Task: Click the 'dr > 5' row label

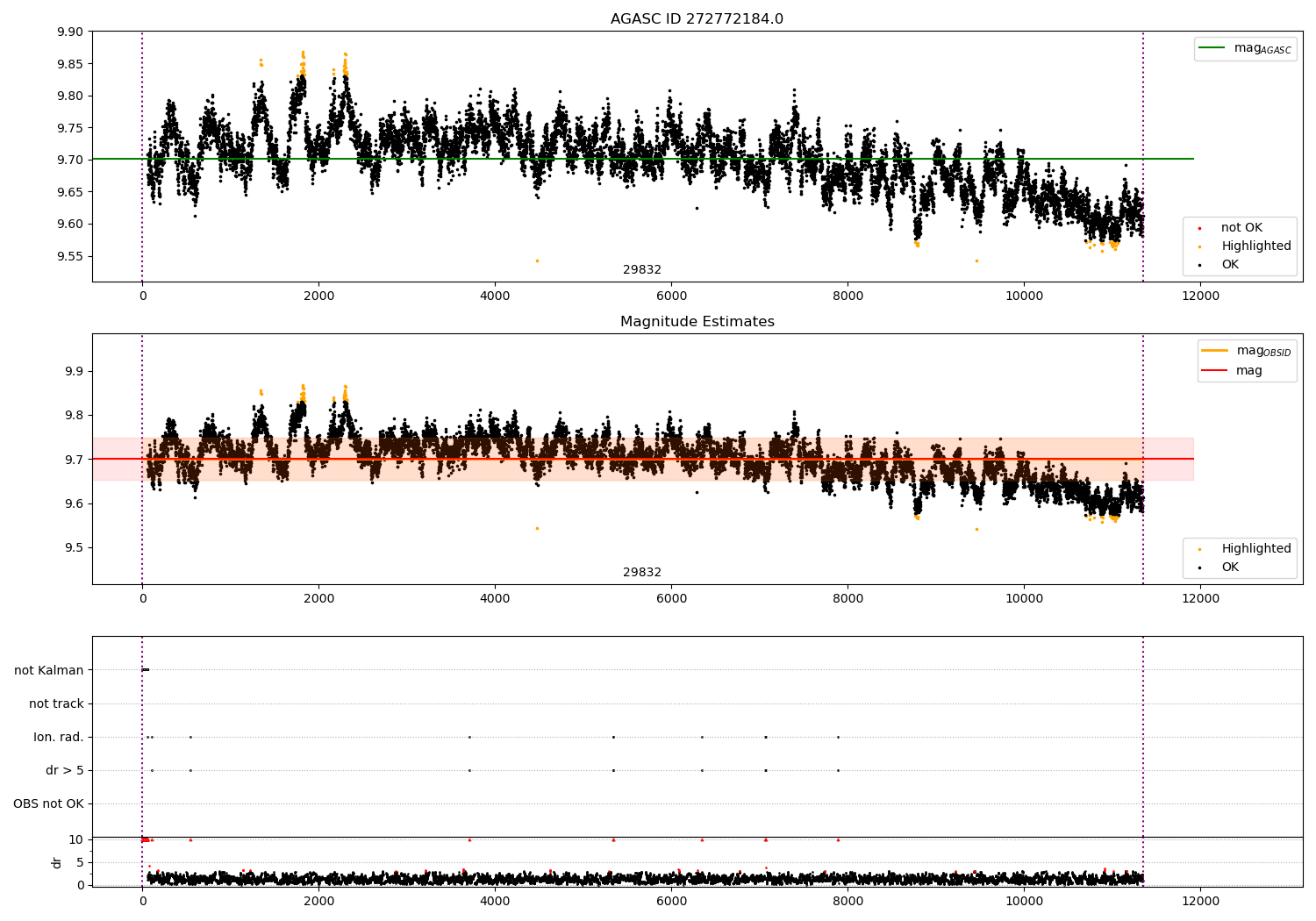Action: click(65, 771)
